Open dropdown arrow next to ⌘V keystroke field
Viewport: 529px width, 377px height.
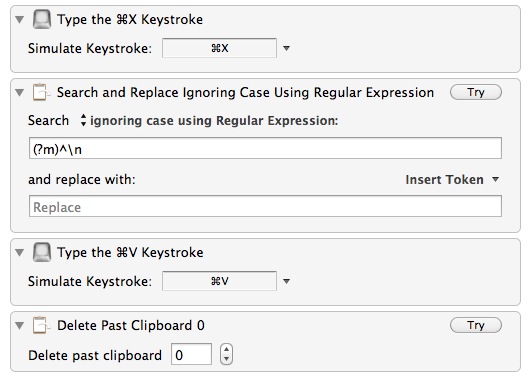pos(286,281)
